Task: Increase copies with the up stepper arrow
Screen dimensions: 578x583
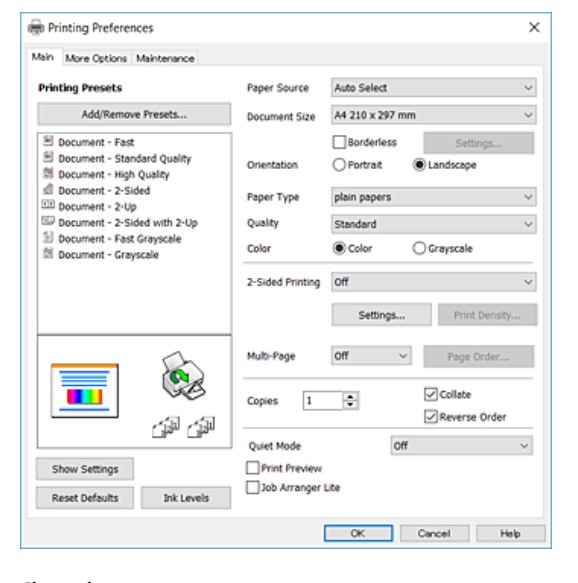Action: coord(350,396)
